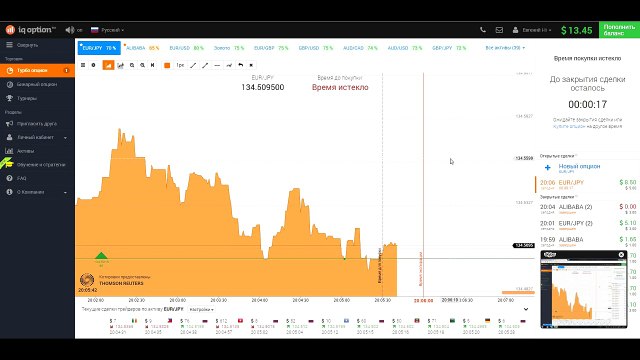Switch to the EUR/GBP 75% tab

click(271, 48)
